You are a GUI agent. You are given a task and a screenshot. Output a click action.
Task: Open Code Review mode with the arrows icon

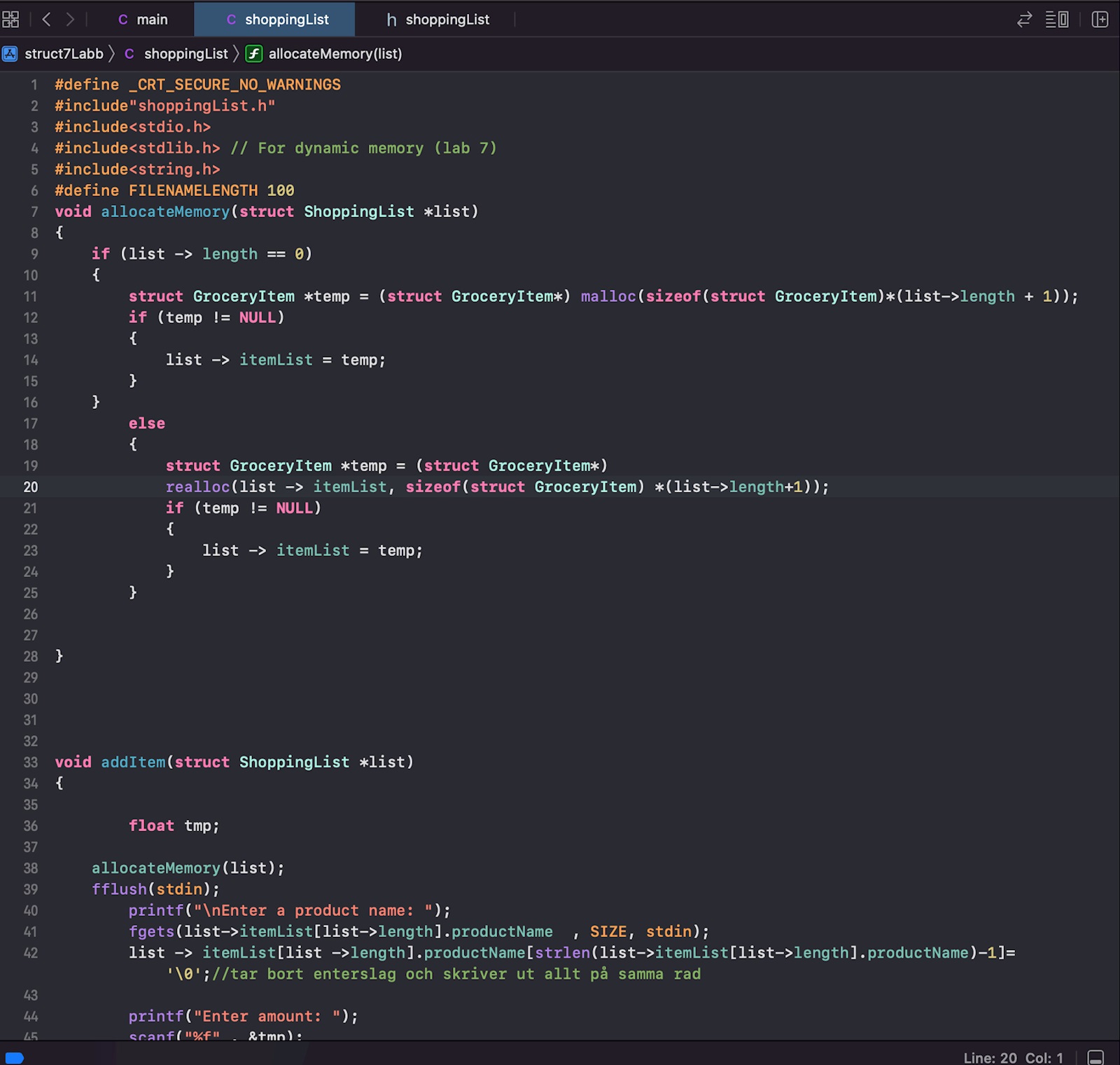[x=1025, y=20]
